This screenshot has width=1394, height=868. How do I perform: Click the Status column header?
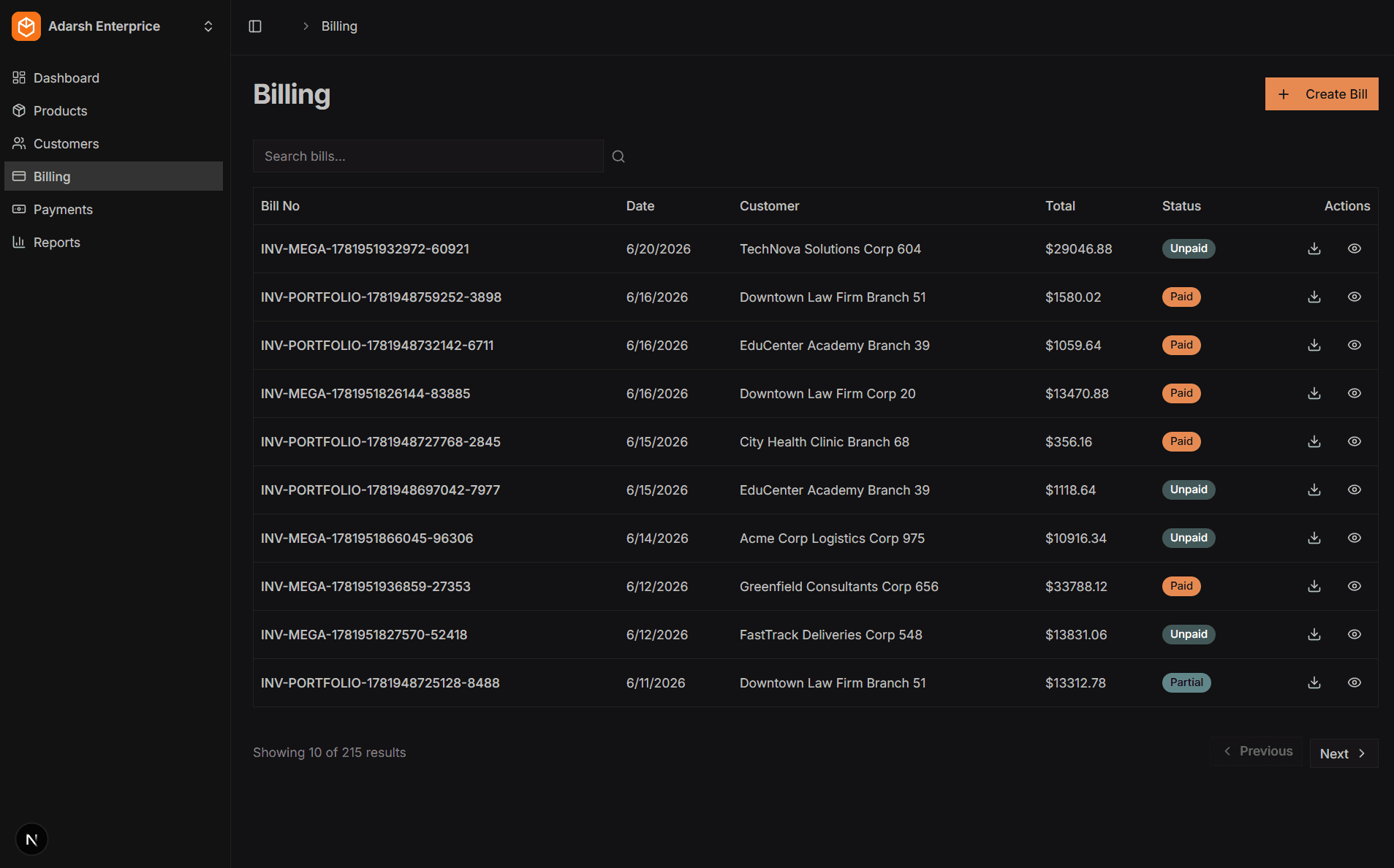[1181, 206]
